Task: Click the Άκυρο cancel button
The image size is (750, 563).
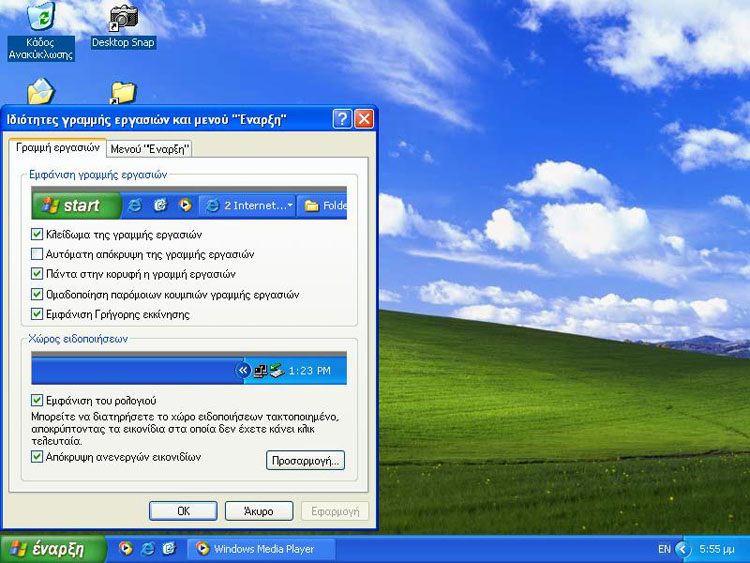Action: click(259, 511)
